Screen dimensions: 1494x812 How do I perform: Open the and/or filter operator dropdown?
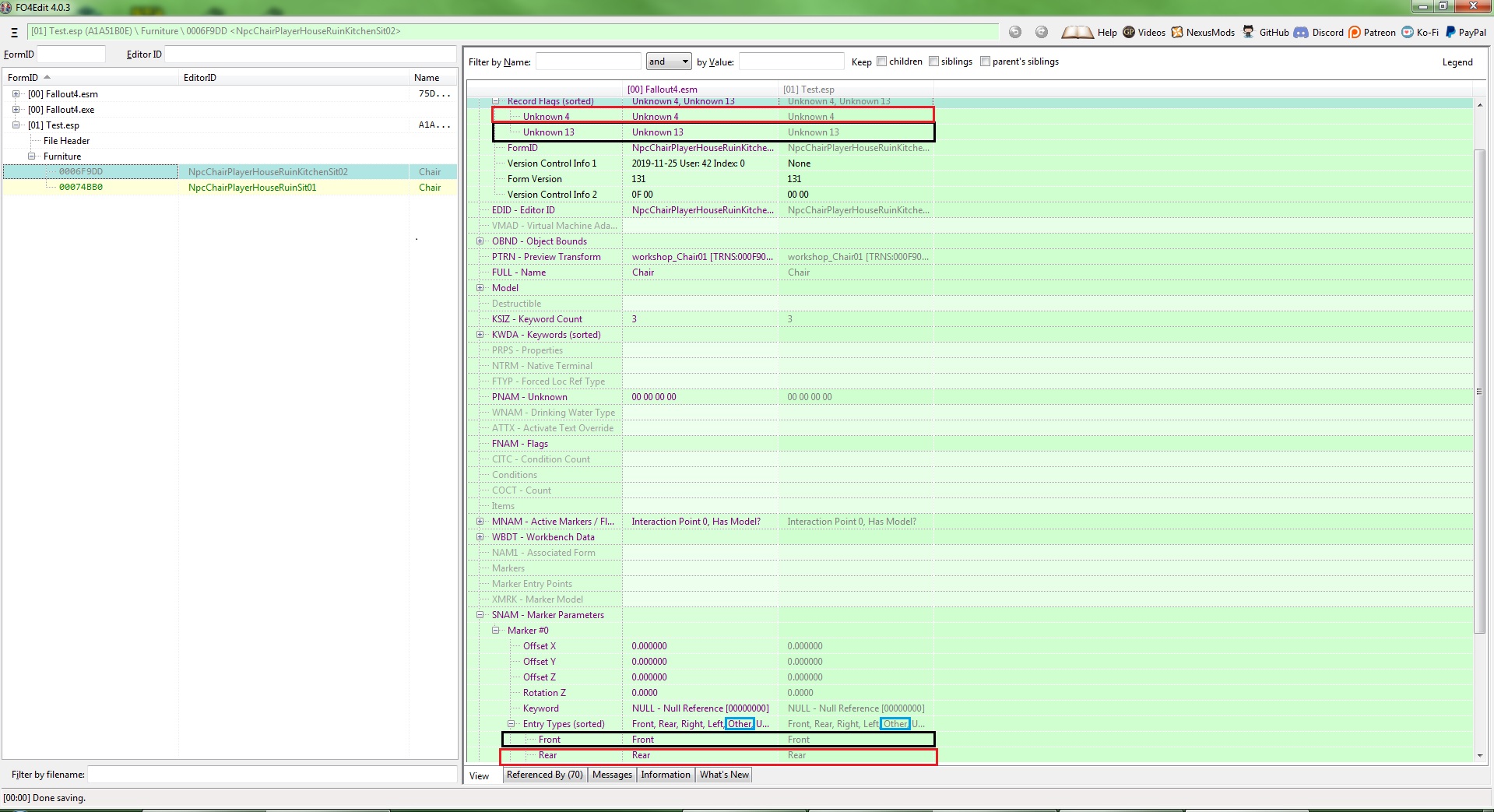click(669, 62)
